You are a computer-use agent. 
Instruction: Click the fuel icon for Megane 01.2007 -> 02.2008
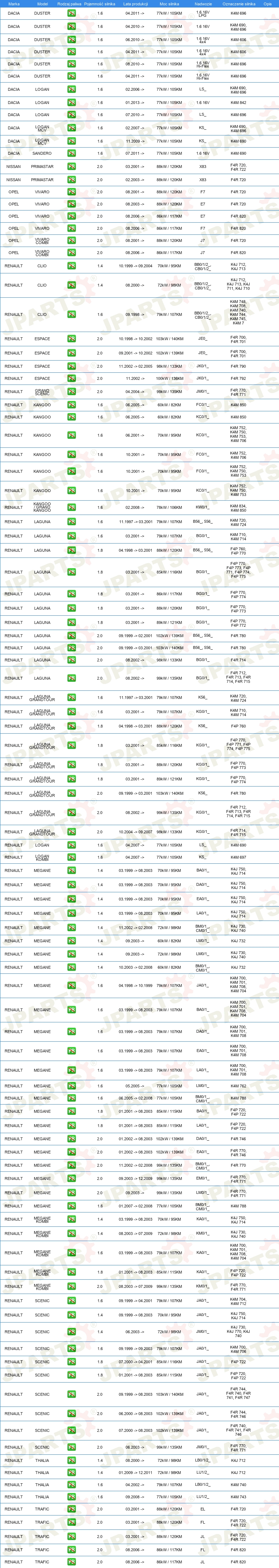tap(71, 1206)
